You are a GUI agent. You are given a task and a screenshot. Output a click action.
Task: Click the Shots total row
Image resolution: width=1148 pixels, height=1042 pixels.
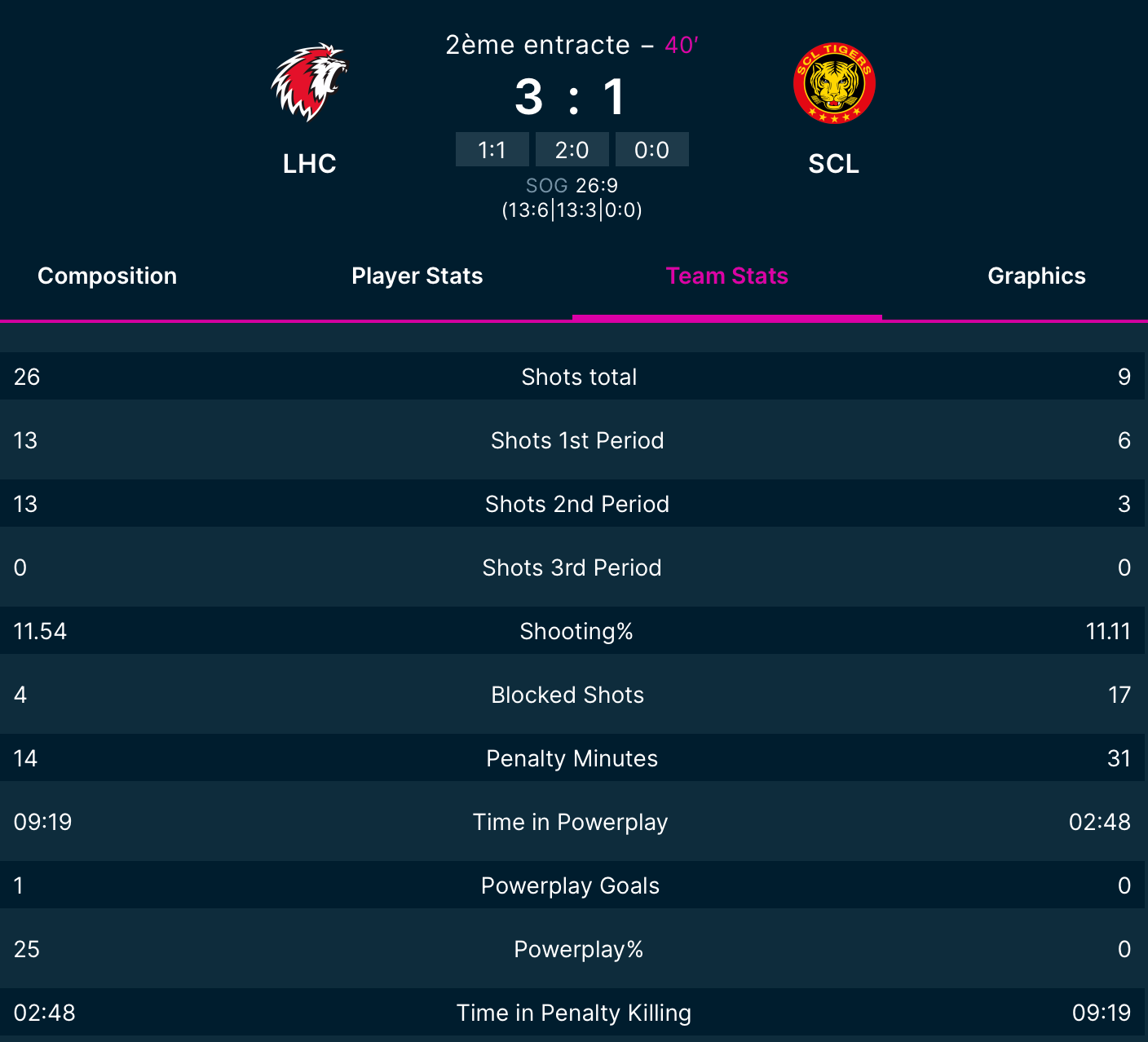(572, 376)
